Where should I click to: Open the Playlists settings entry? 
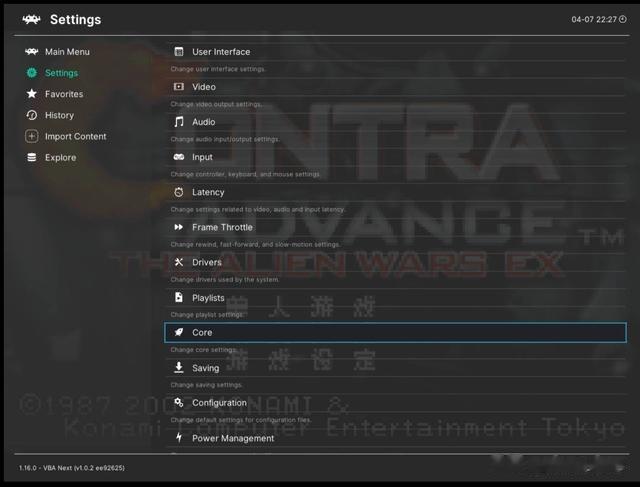coord(396,297)
